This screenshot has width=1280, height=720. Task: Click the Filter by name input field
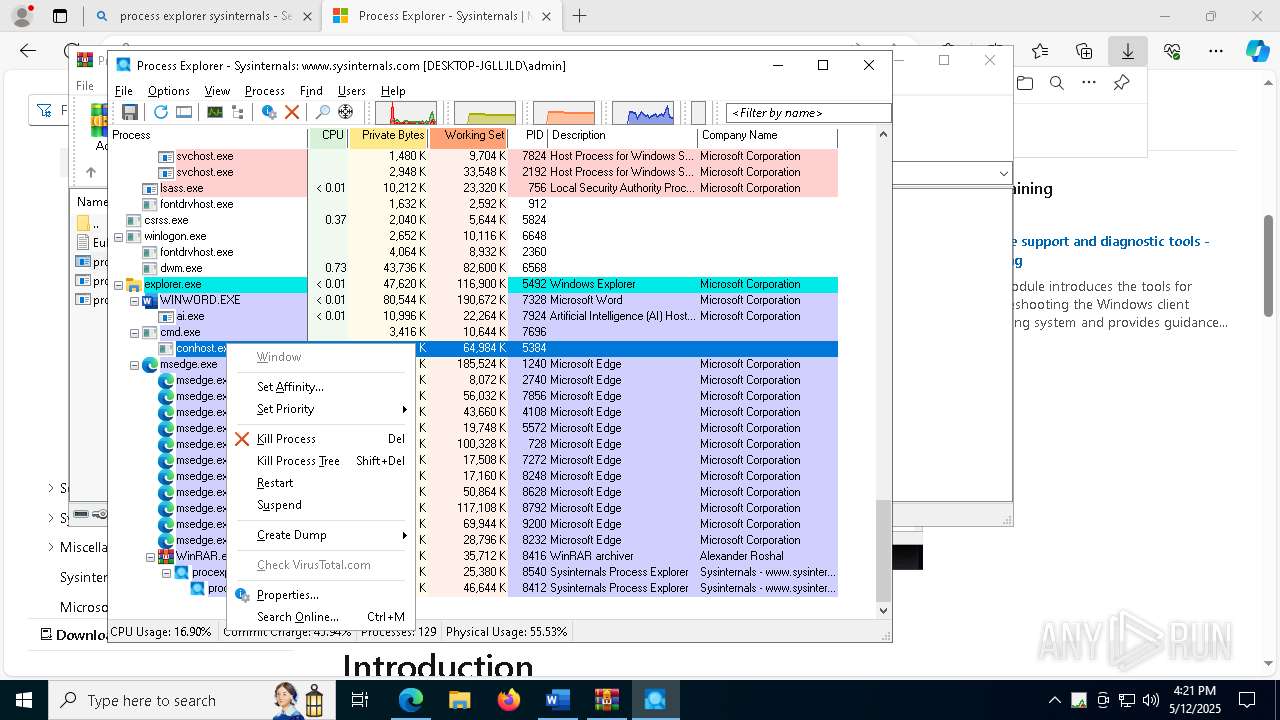point(808,113)
